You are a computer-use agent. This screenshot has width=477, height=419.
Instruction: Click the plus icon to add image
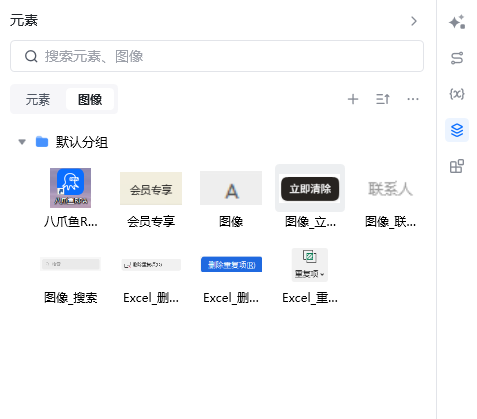353,99
